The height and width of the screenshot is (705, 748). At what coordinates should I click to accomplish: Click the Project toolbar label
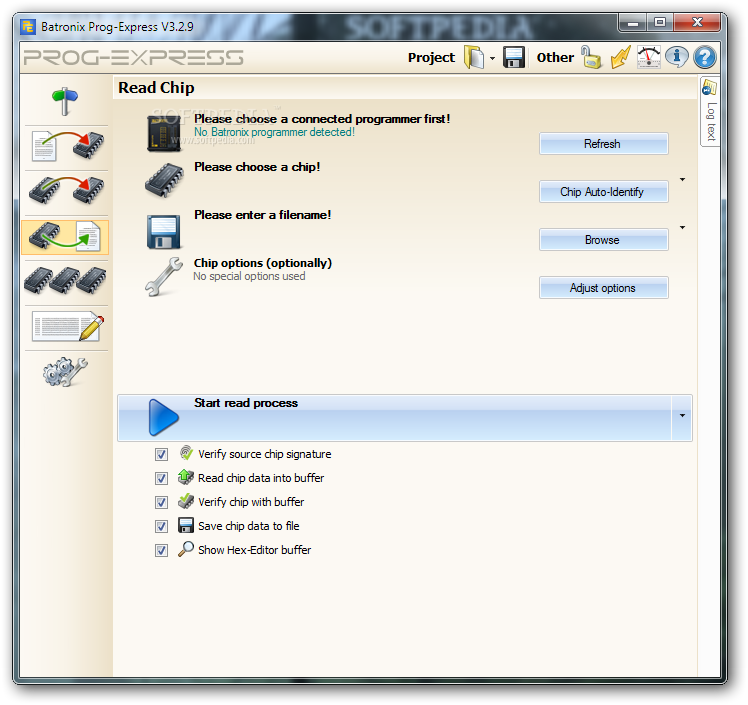[x=431, y=58]
